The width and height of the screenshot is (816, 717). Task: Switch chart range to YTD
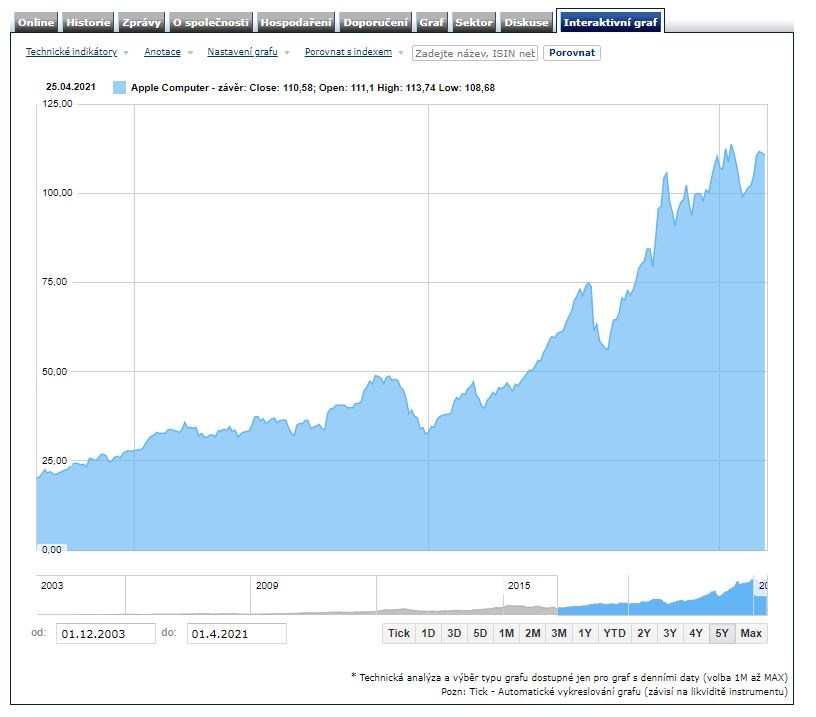[x=615, y=633]
